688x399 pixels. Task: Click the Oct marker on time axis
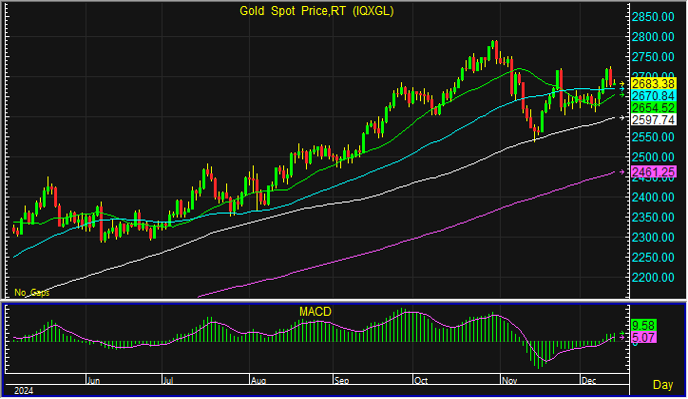(x=421, y=381)
